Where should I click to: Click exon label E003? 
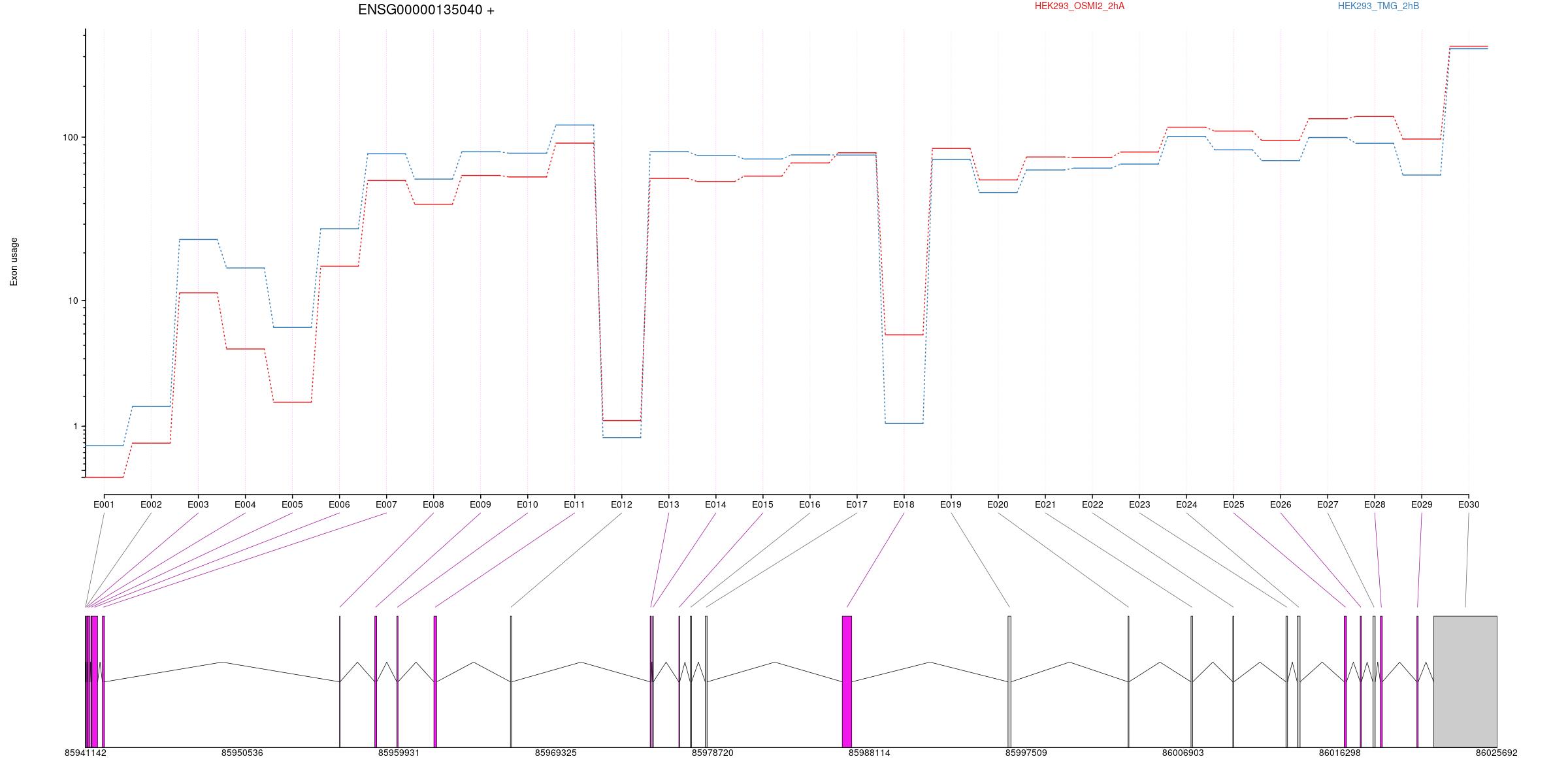(x=198, y=504)
